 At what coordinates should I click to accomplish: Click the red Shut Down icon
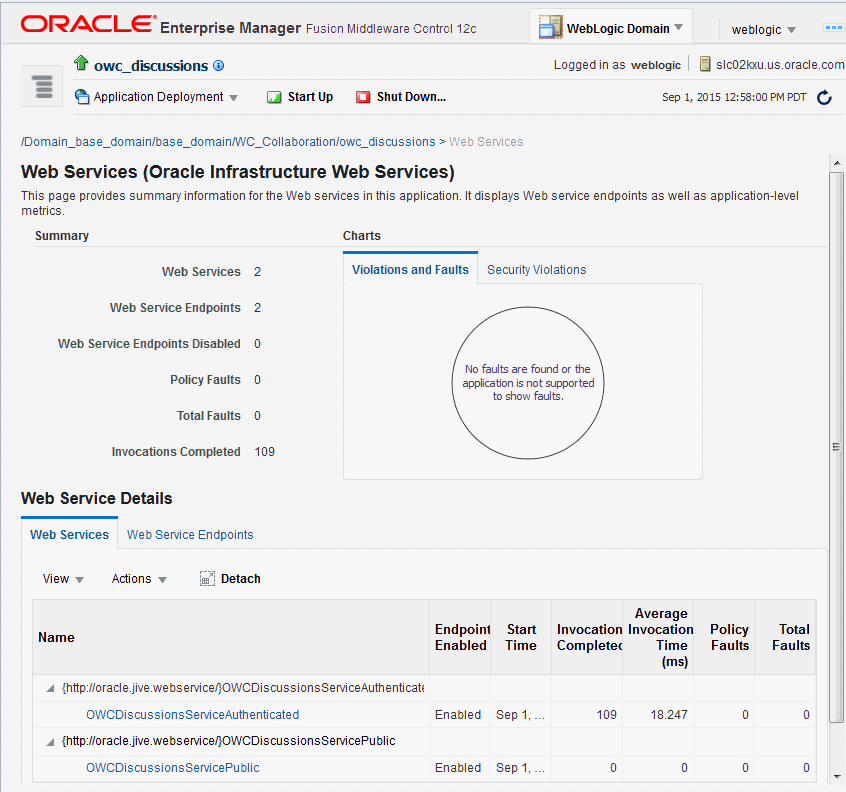[363, 97]
